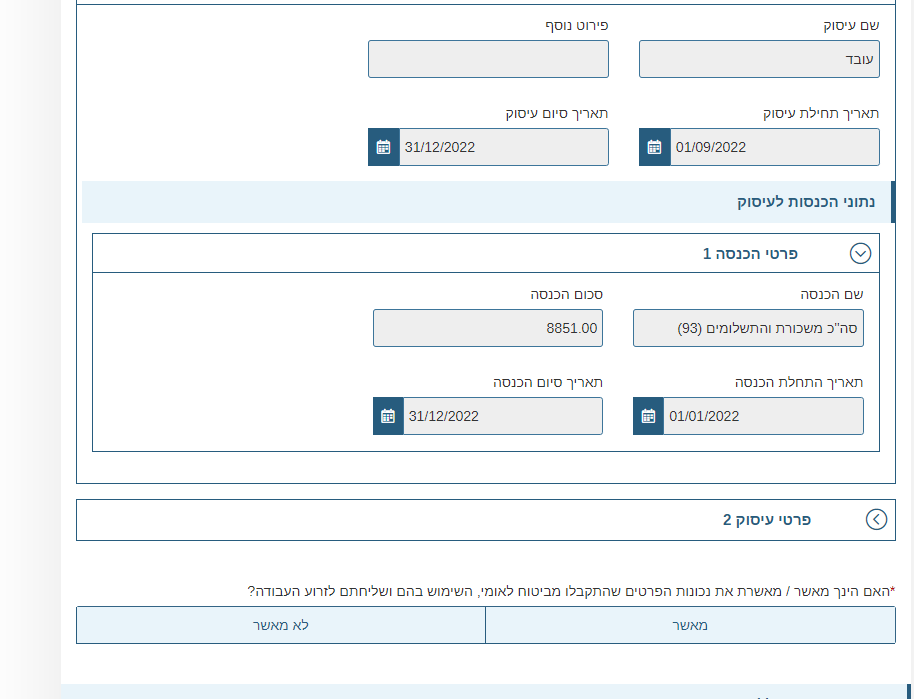Click the שם עיסוק label
The image size is (914, 699).
click(x=851, y=25)
